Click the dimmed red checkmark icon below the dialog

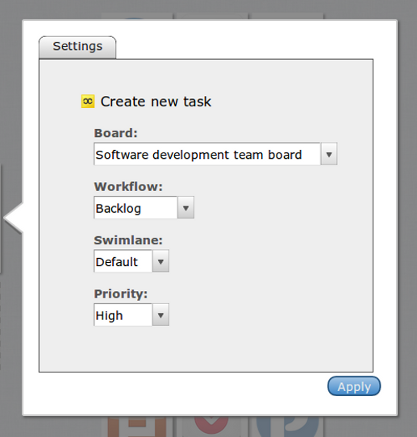pos(211,425)
